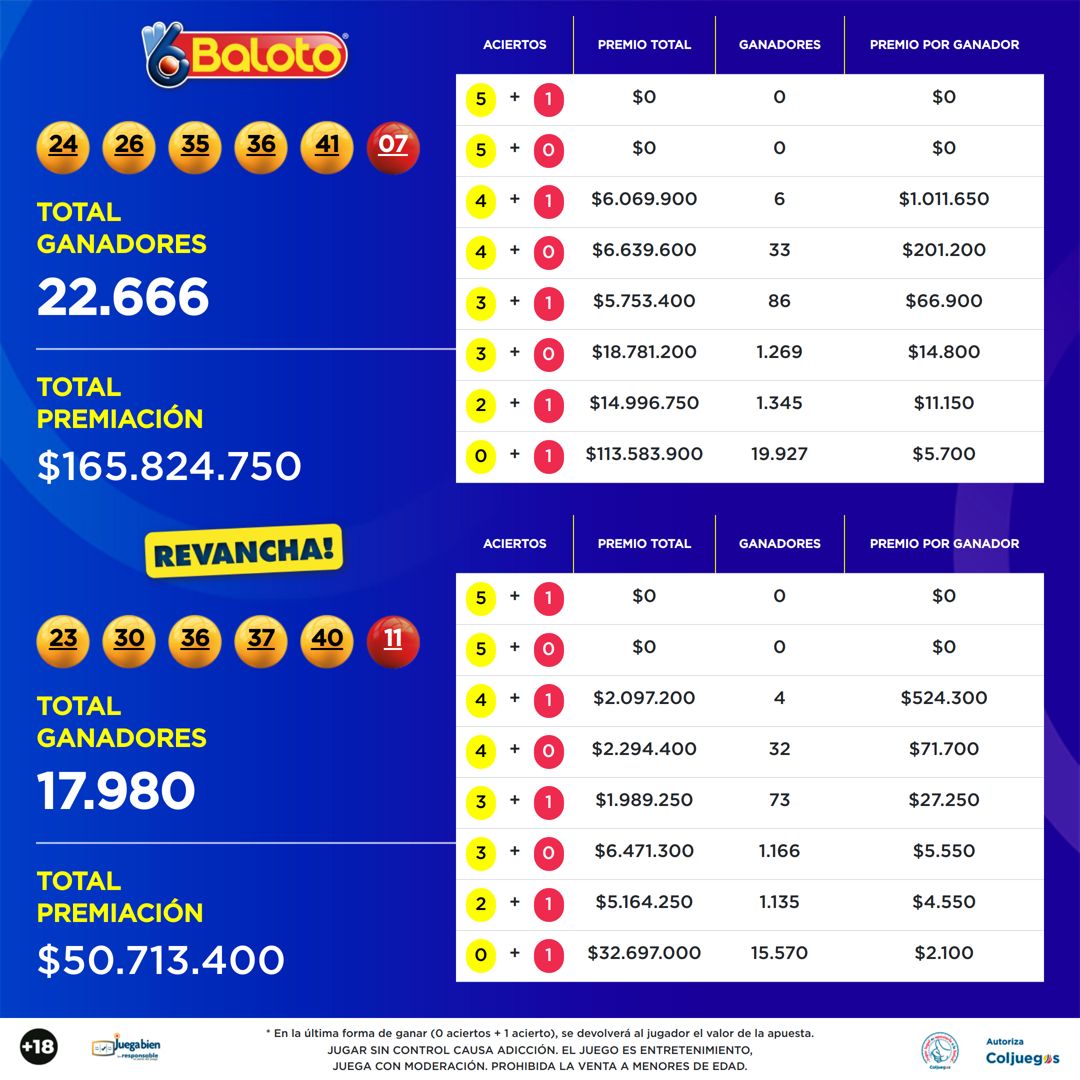Viewport: 1080px width, 1080px height.
Task: Click the ACIERTOS header in Baloto table
Action: coord(515,45)
